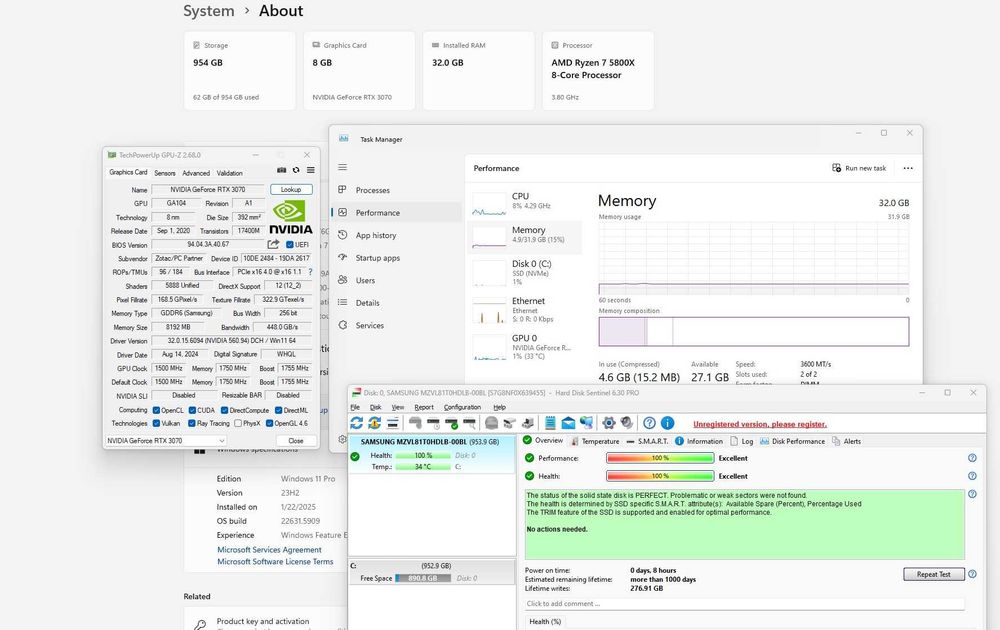Click the Repeat Test button
The width and height of the screenshot is (1000, 630).
pos(933,574)
